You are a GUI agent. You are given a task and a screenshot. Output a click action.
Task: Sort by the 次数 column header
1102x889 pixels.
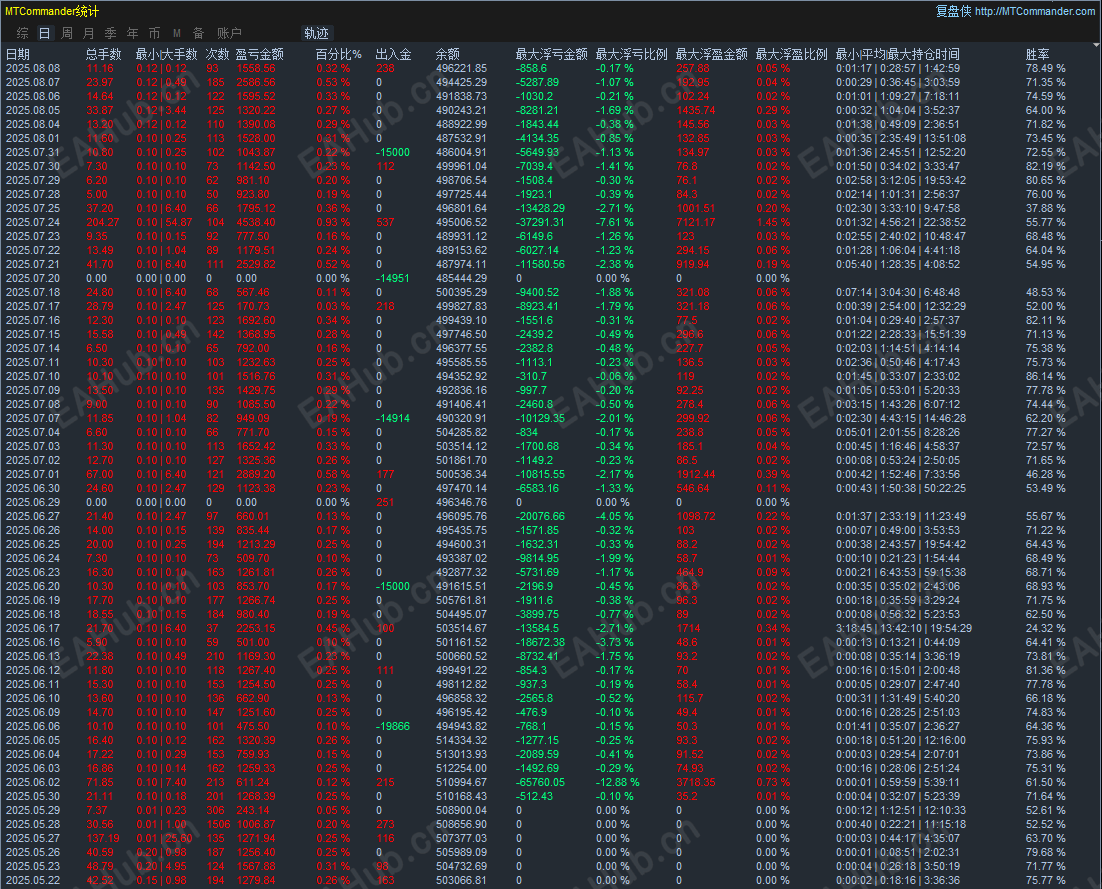[217, 54]
